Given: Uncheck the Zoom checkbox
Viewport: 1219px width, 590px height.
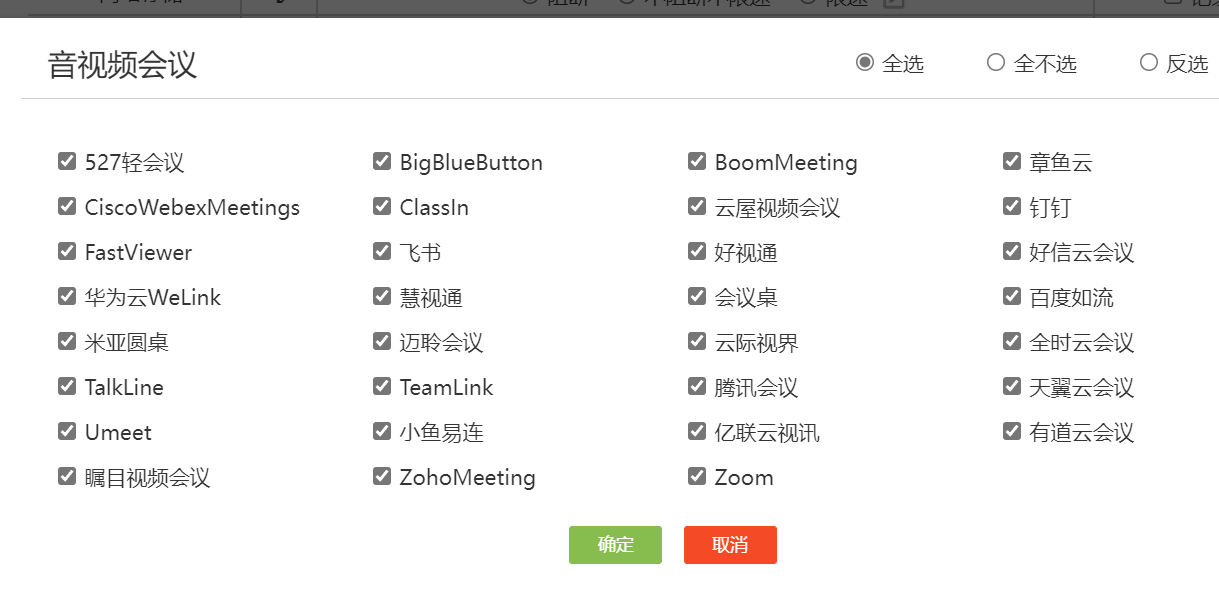Looking at the screenshot, I should pyautogui.click(x=697, y=477).
